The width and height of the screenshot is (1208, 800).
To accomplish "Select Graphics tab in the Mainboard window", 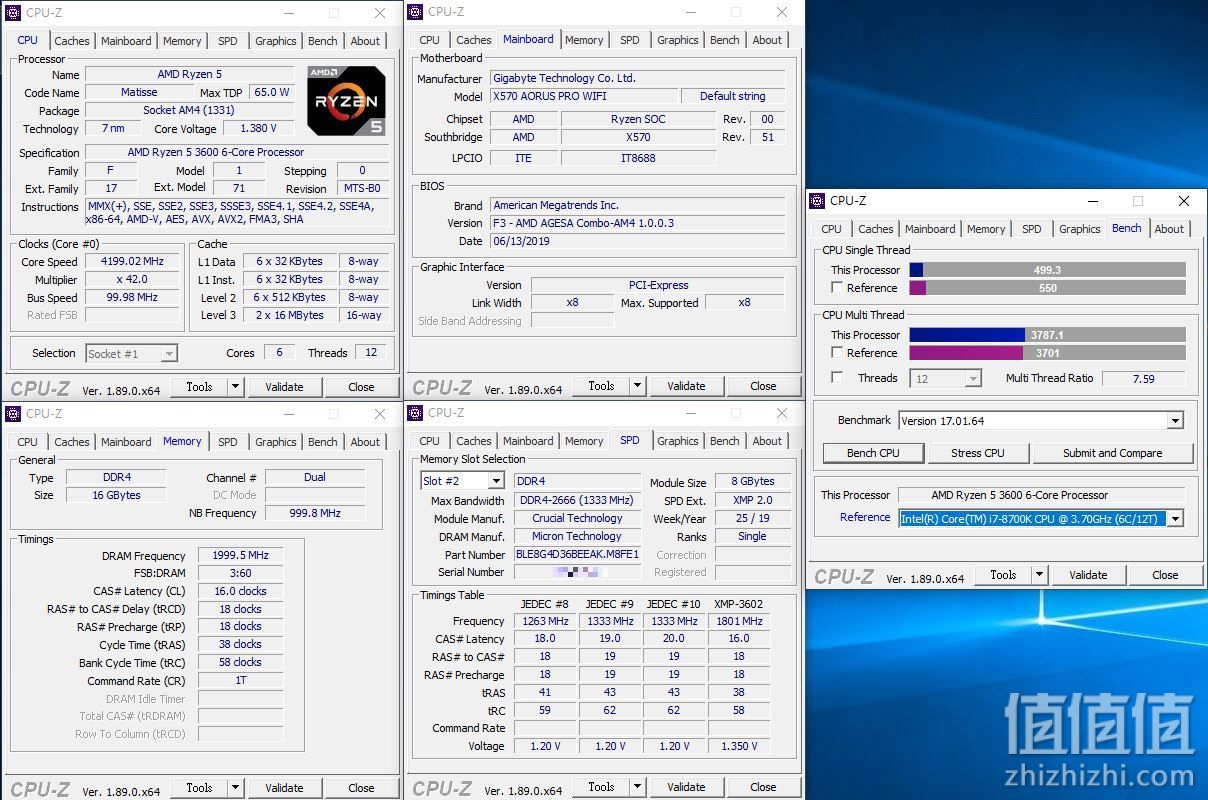I will coord(678,40).
